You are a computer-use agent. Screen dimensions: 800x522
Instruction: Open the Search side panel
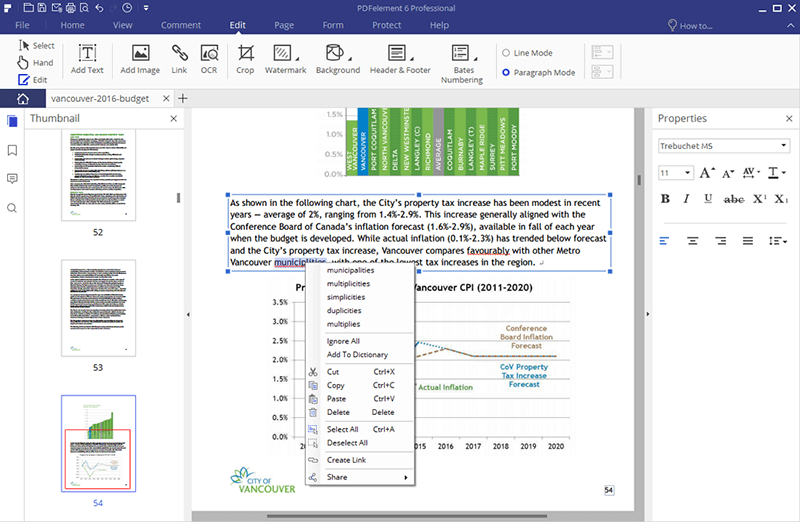12,208
